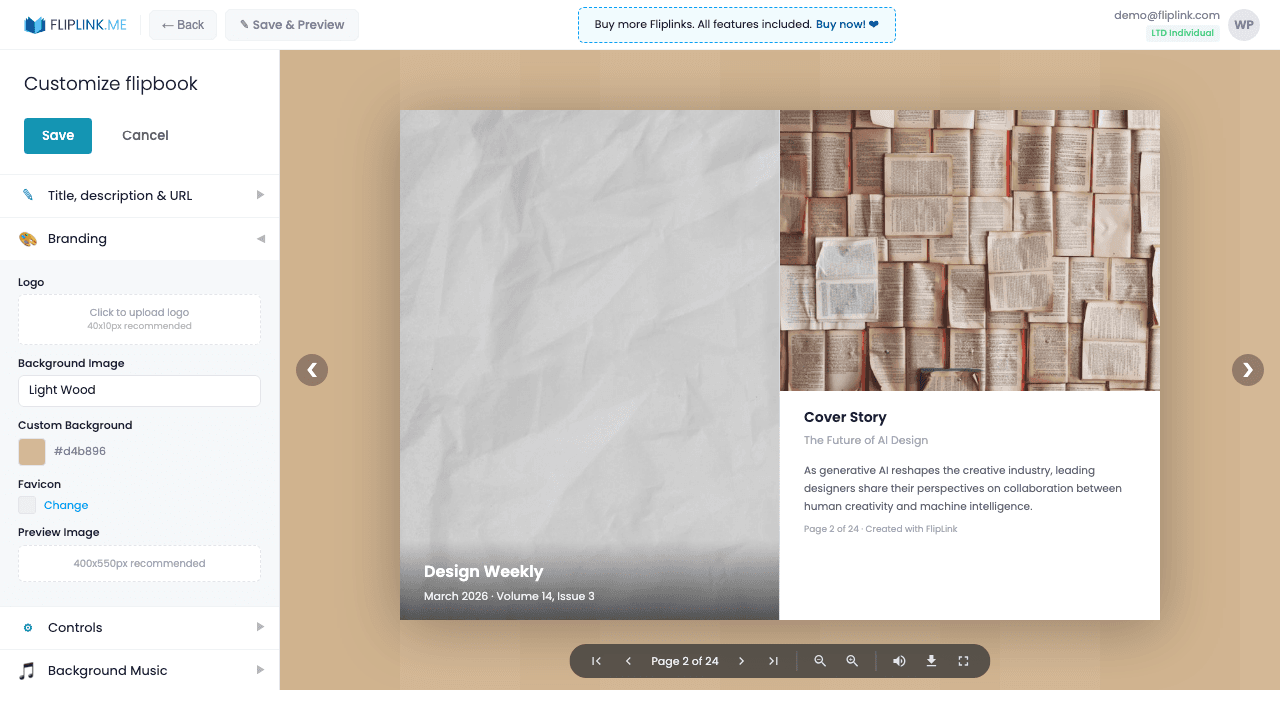This screenshot has width=1280, height=720.
Task: Expand the Title, description & URL section
Action: pyautogui.click(x=139, y=196)
